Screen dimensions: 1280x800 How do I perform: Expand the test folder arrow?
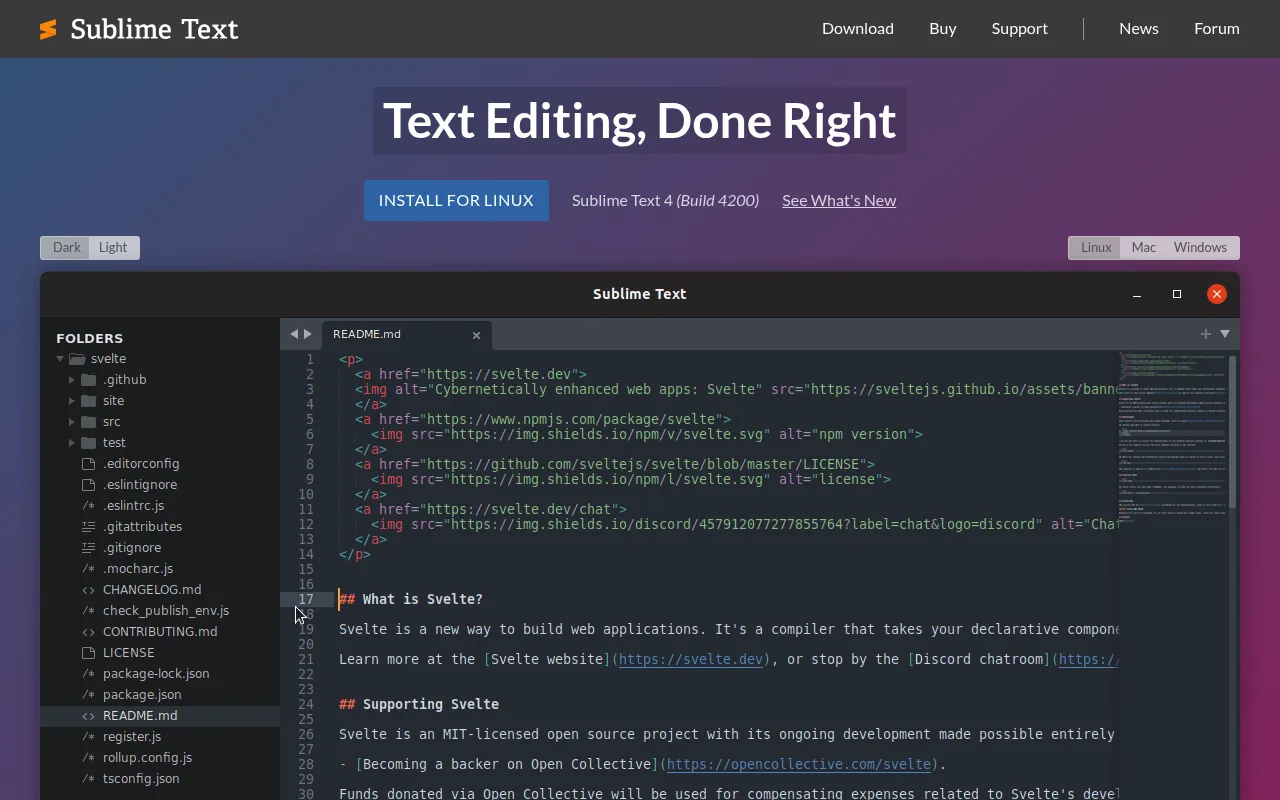pyautogui.click(x=72, y=443)
